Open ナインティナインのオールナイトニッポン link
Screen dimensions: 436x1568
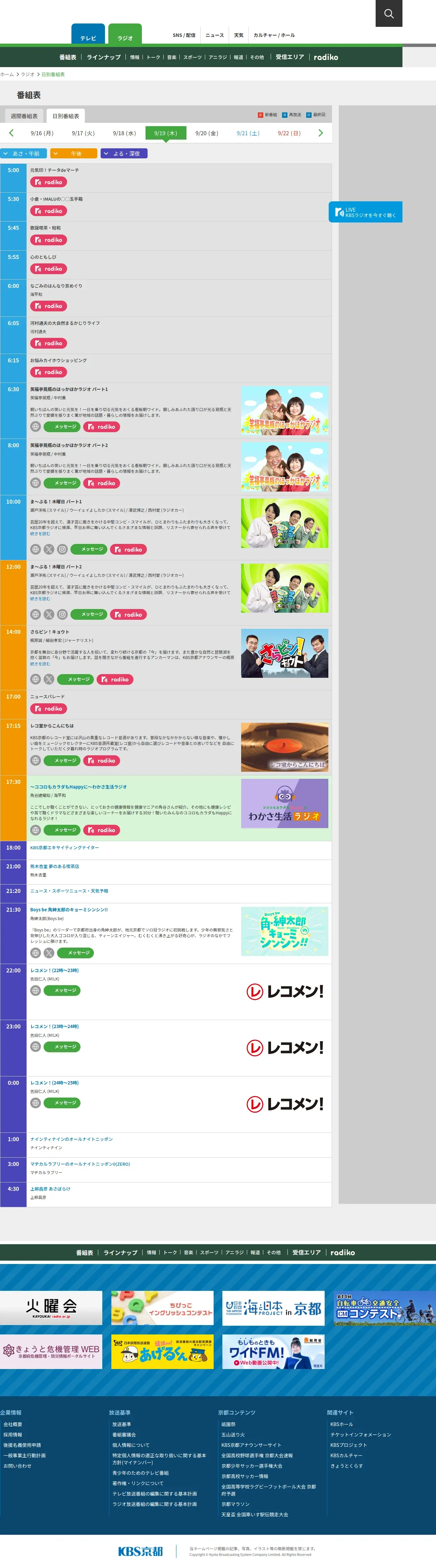tap(71, 1139)
